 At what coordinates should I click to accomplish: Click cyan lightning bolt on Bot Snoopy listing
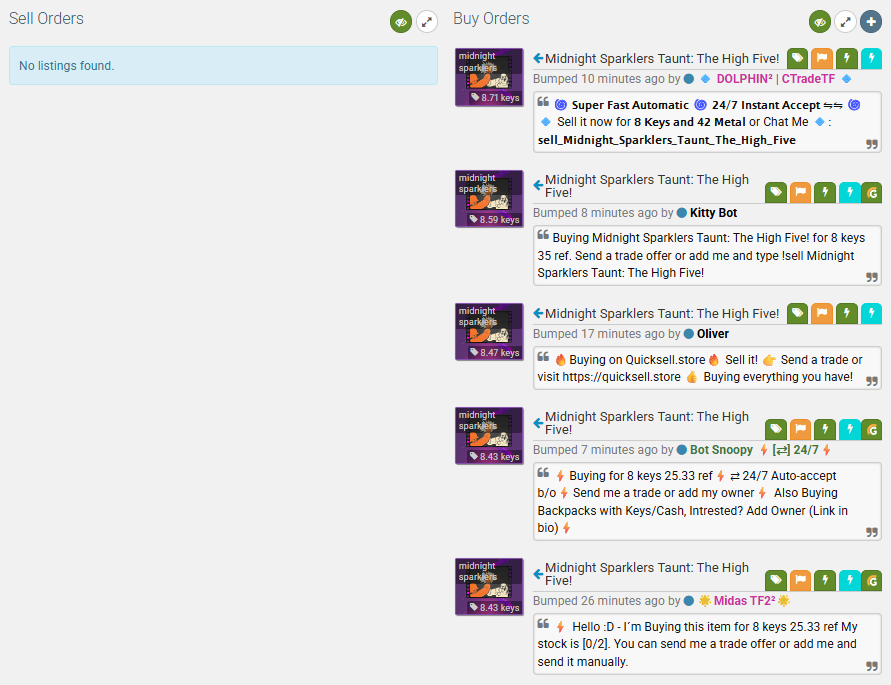(850, 430)
